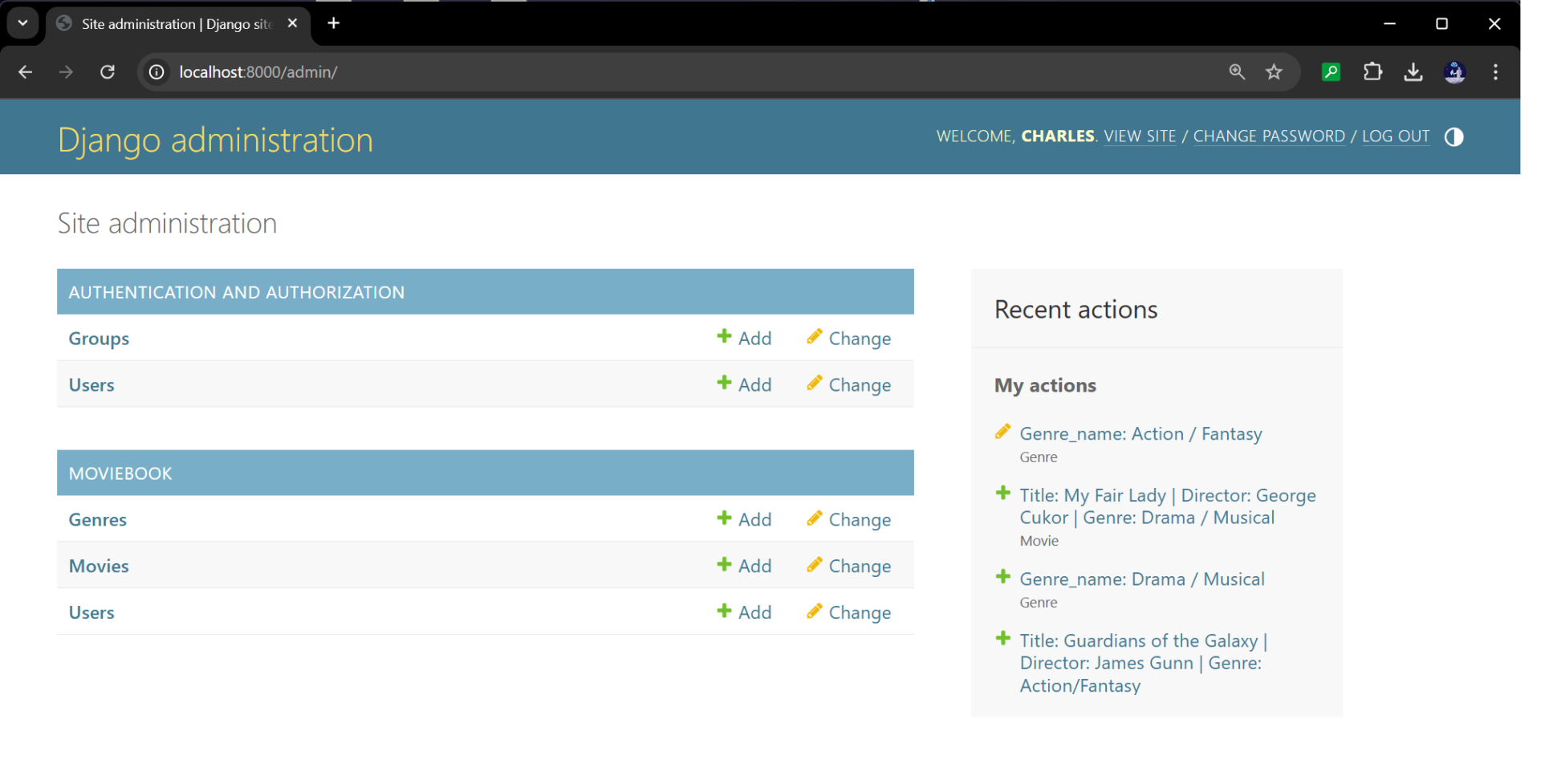Click the bookmark star icon
This screenshot has width=1541, height=784.
click(x=1274, y=72)
